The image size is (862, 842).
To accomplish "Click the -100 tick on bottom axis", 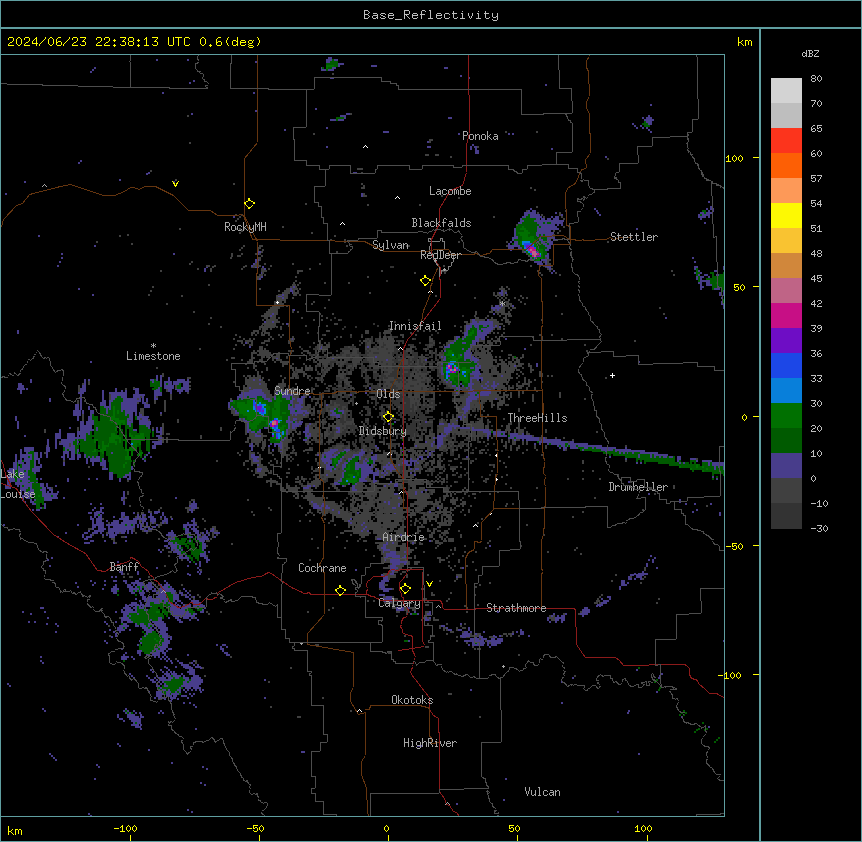I will pyautogui.click(x=125, y=828).
